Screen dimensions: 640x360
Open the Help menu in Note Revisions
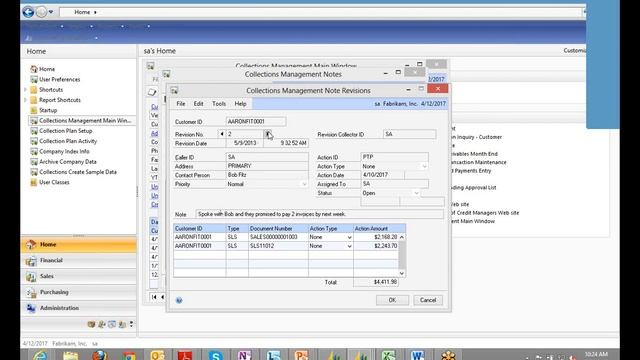tap(240, 104)
